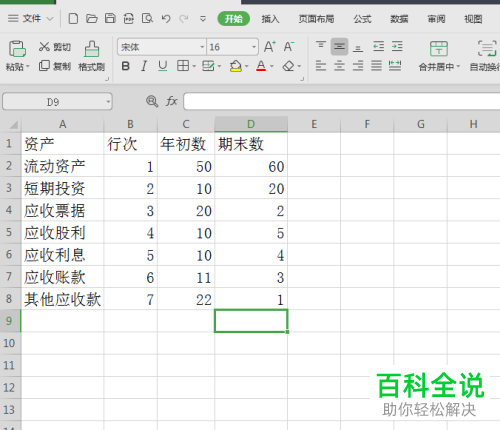Switch to the 视图 (View) tab

473,19
